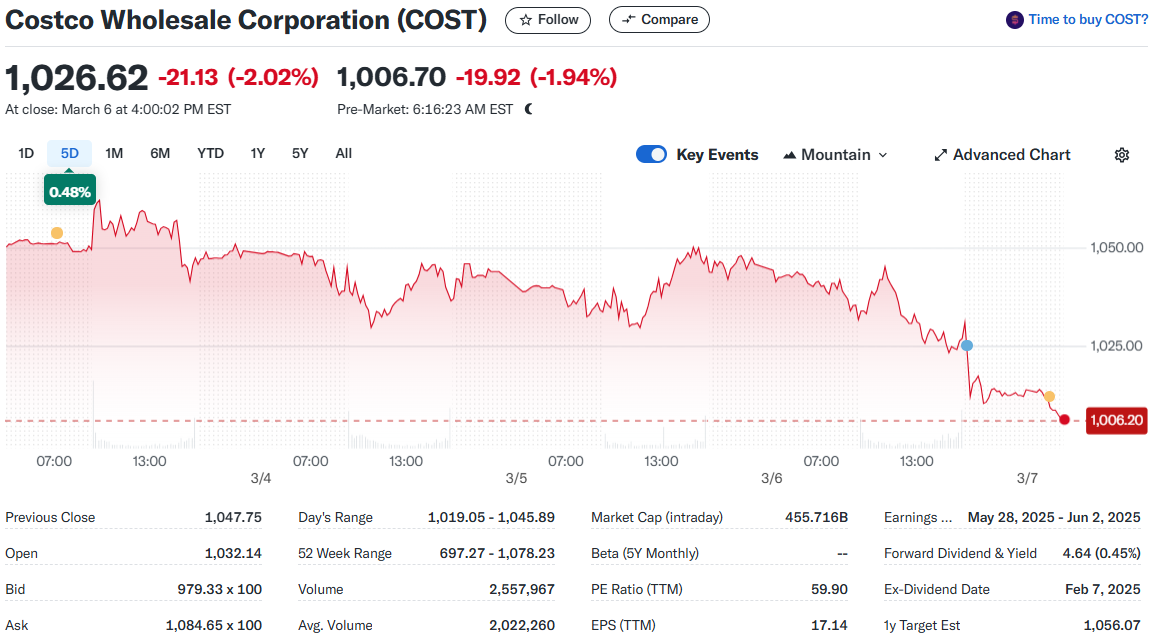Click the pre-market price 1,006.70
The width and height of the screenshot is (1162, 642).
391,76
